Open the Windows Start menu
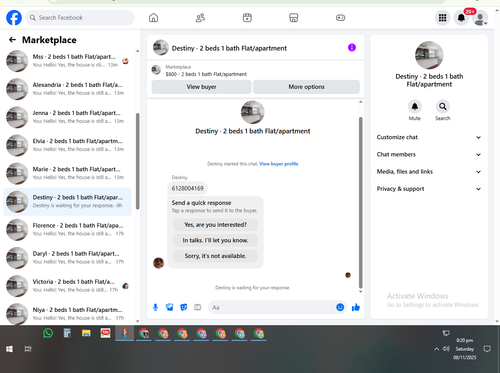This screenshot has width=500, height=373. click(9, 349)
